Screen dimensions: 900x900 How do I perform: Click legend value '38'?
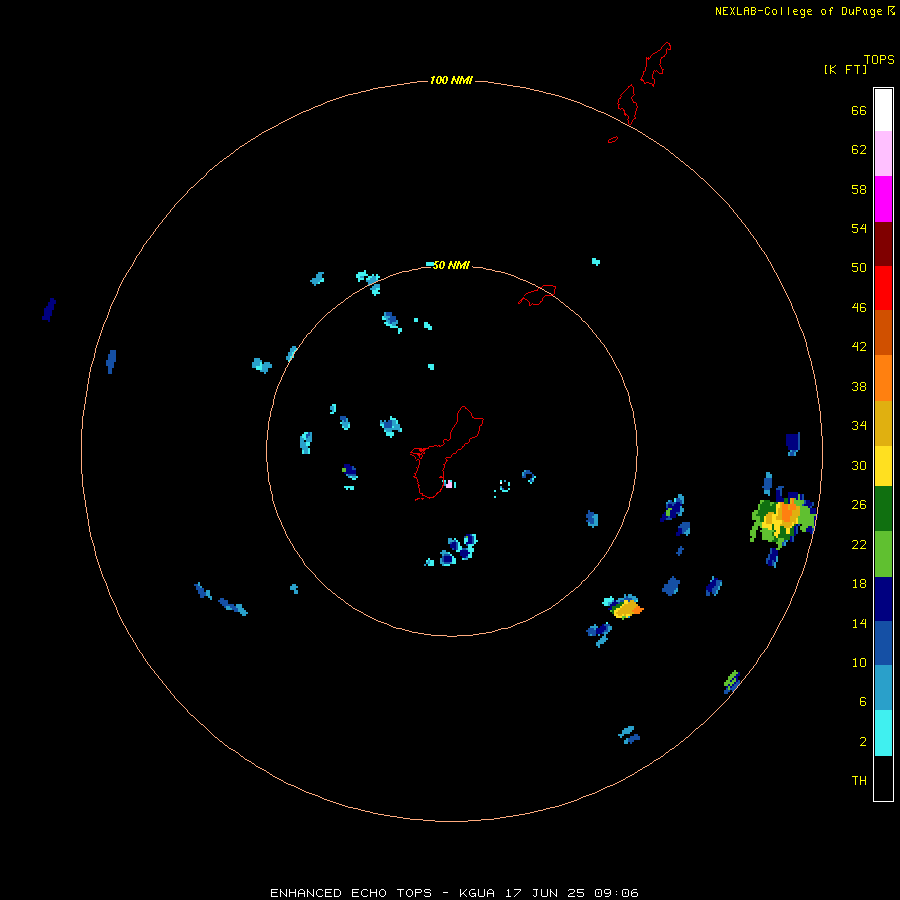click(859, 387)
